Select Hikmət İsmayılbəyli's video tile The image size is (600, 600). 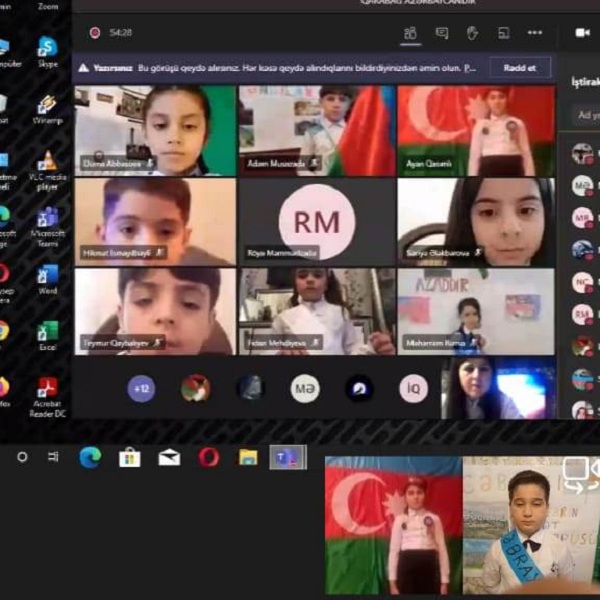155,222
